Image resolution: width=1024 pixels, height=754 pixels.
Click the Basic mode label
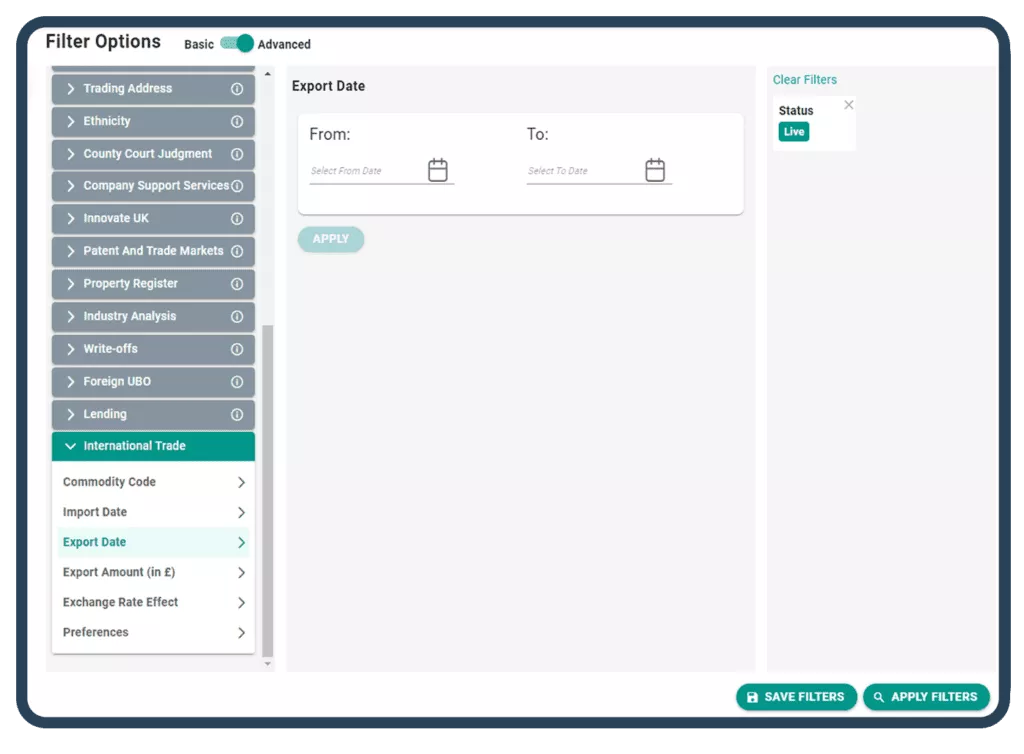pos(199,44)
